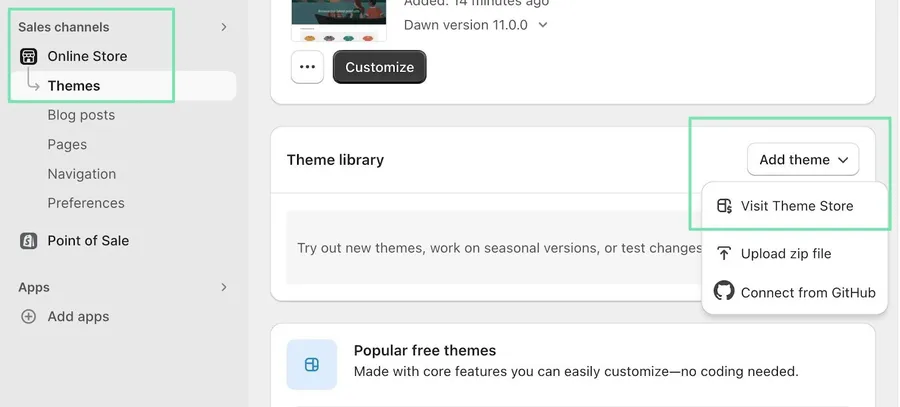The width and height of the screenshot is (900, 407).
Task: Choose Upload zip file from menu
Action: (794, 254)
